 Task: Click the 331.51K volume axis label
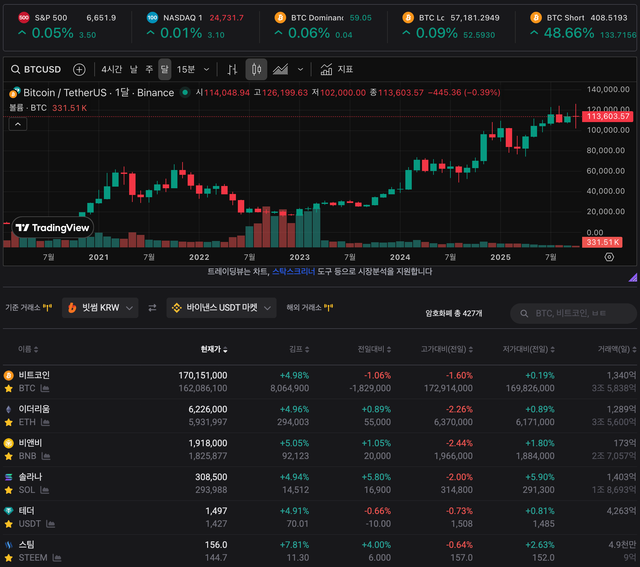pyautogui.click(x=602, y=242)
